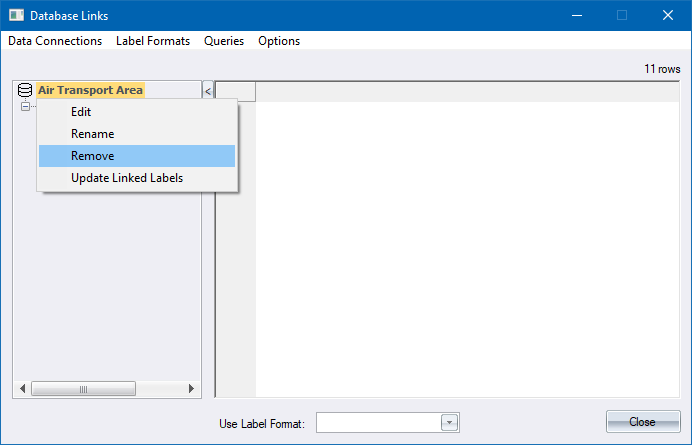The width and height of the screenshot is (692, 445).
Task: Click the database icon beside Air Transport Area
Action: pyautogui.click(x=25, y=90)
